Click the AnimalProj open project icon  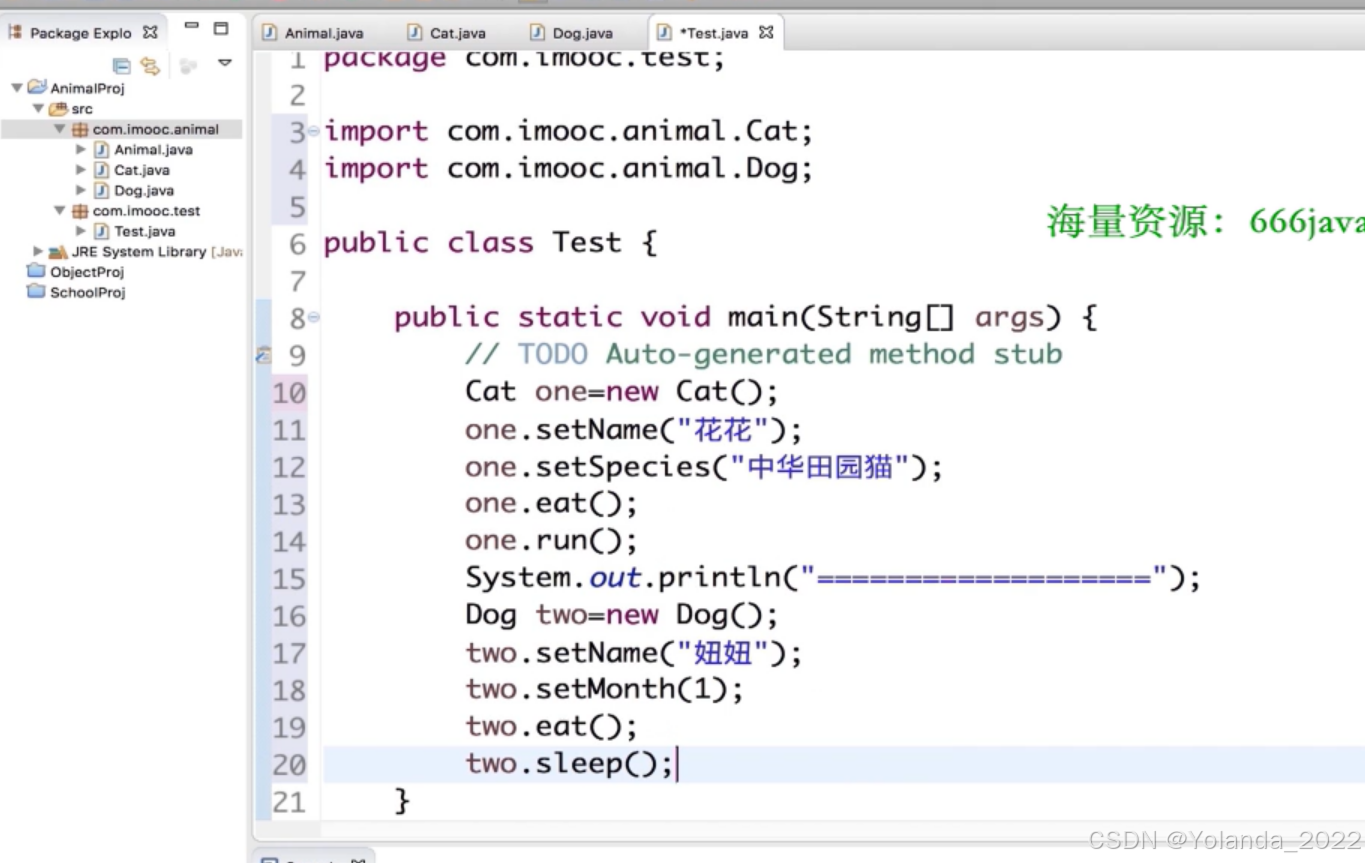(x=37, y=87)
